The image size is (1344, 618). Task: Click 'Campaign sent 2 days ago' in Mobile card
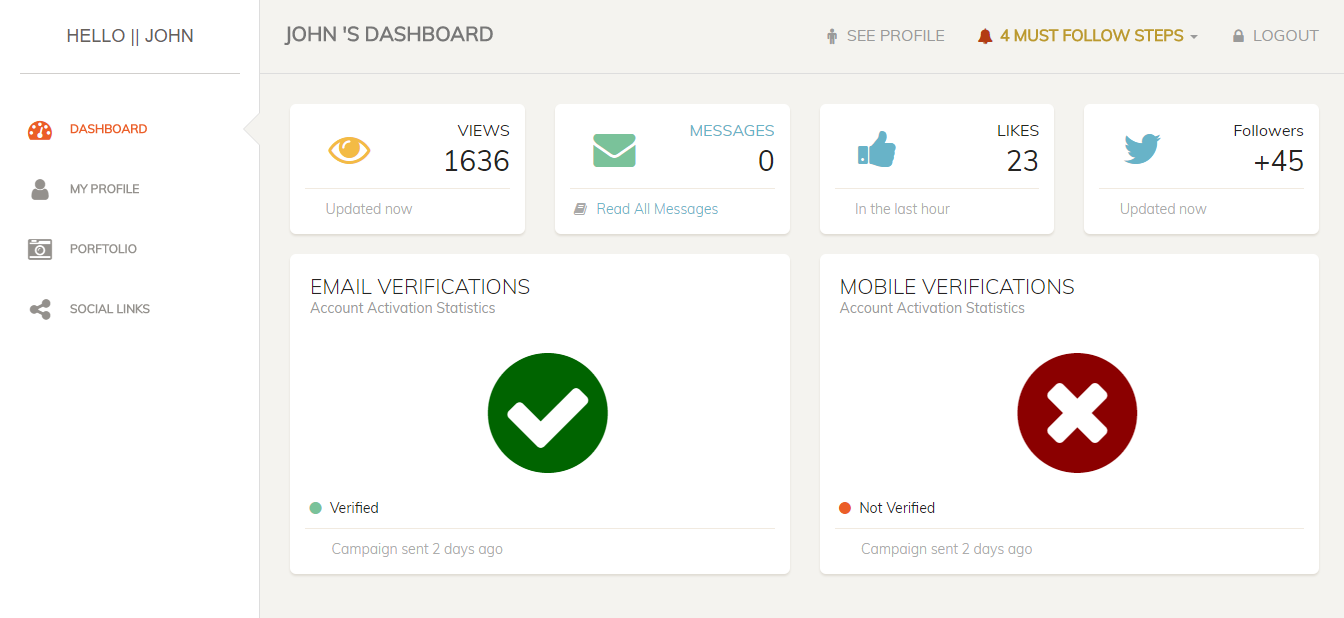pos(946,549)
